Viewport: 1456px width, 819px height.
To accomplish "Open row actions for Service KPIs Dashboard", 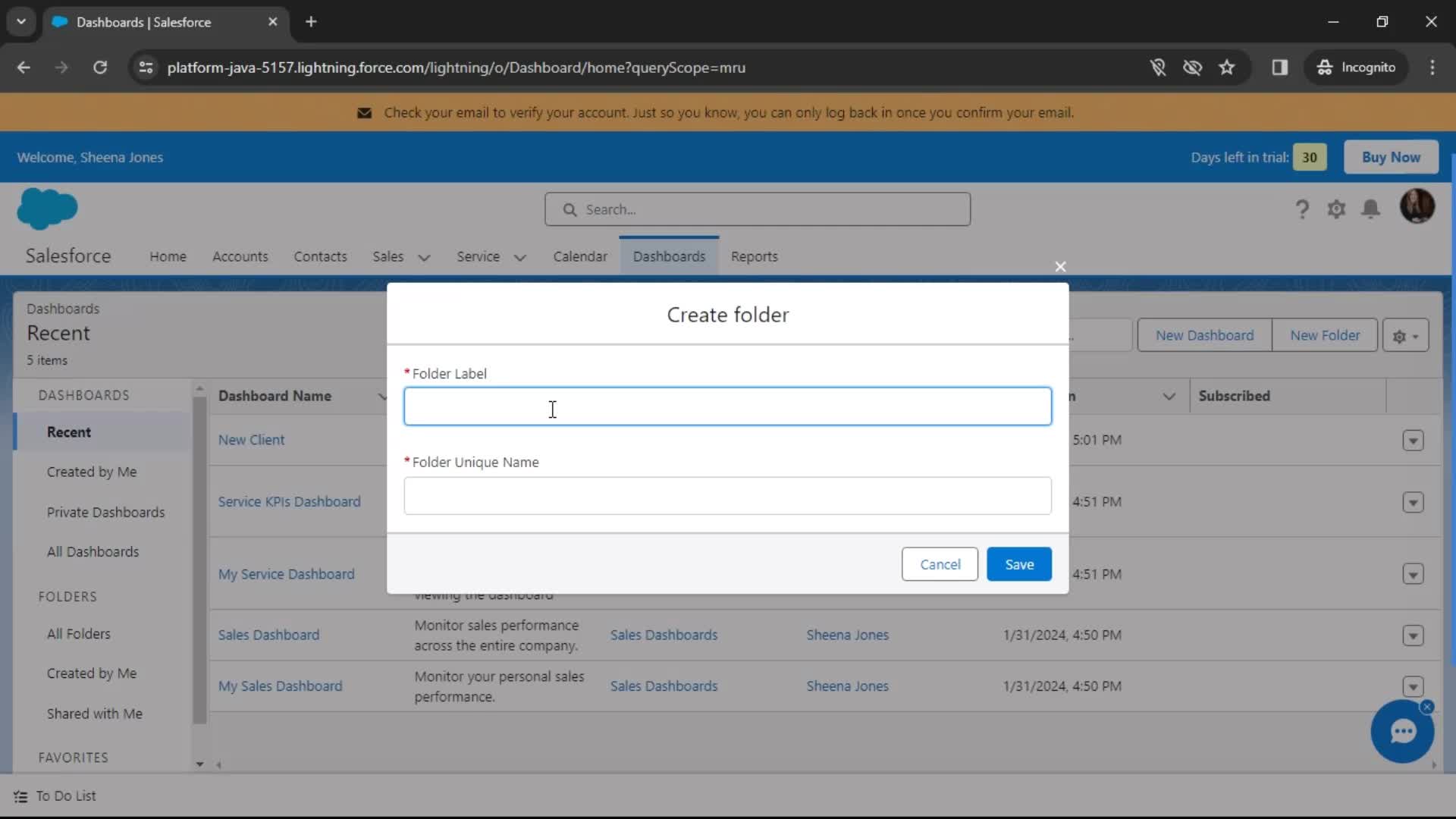I will (1413, 502).
